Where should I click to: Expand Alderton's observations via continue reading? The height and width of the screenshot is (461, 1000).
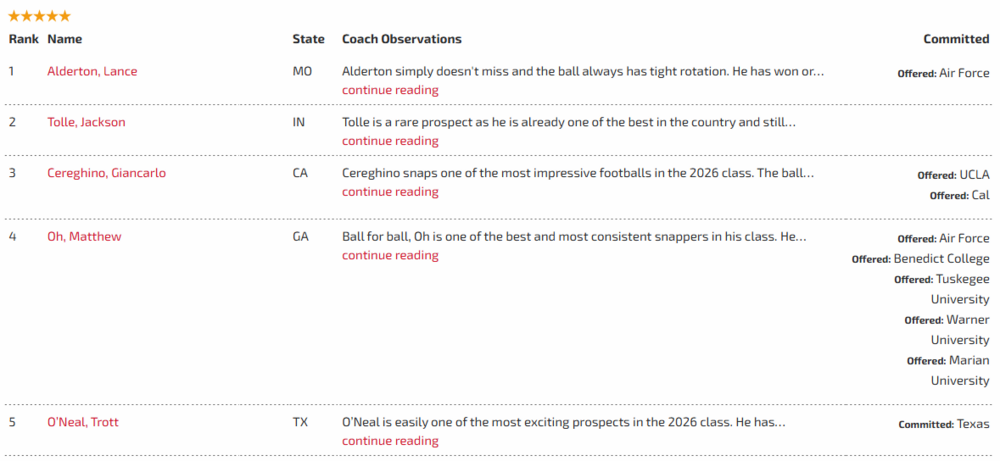(x=390, y=90)
